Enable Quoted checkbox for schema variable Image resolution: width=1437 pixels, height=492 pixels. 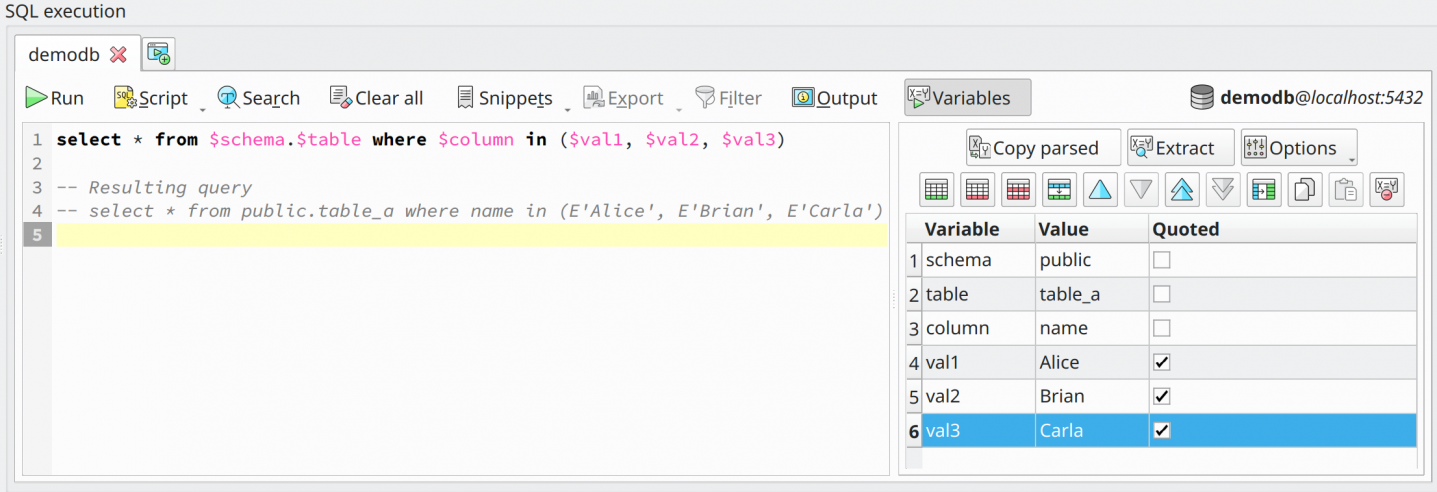click(x=1161, y=260)
